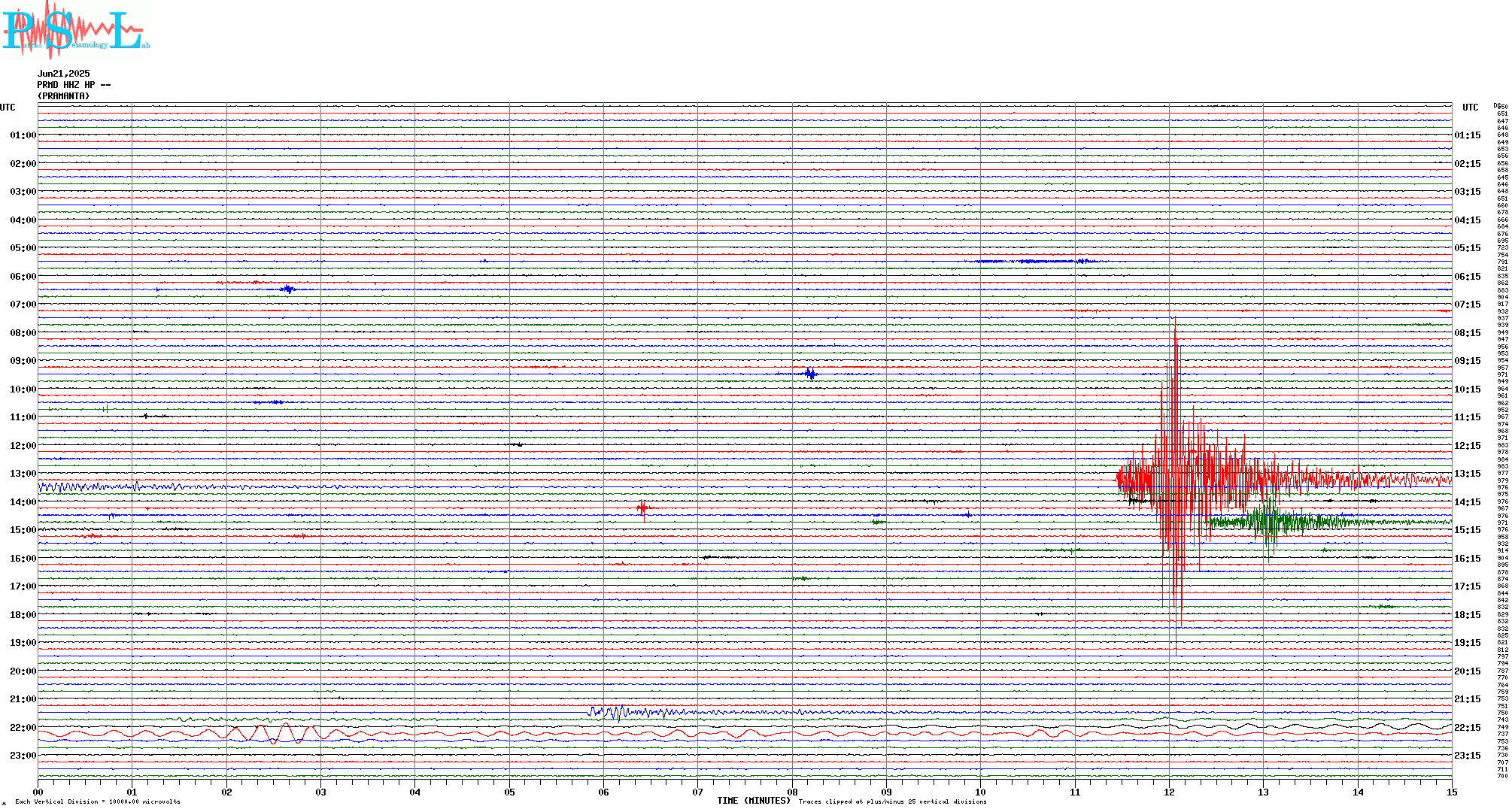Click the left hour label '01:00'
This screenshot has height=812, width=1512.
click(x=23, y=135)
